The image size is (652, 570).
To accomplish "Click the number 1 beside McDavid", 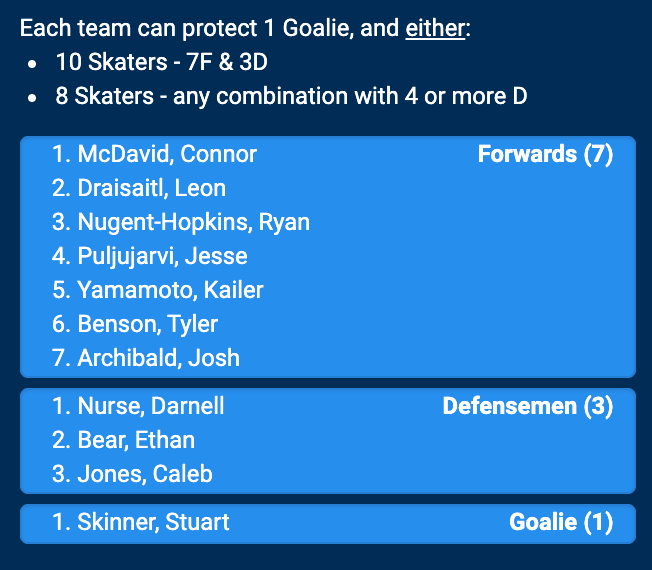I will pos(59,154).
